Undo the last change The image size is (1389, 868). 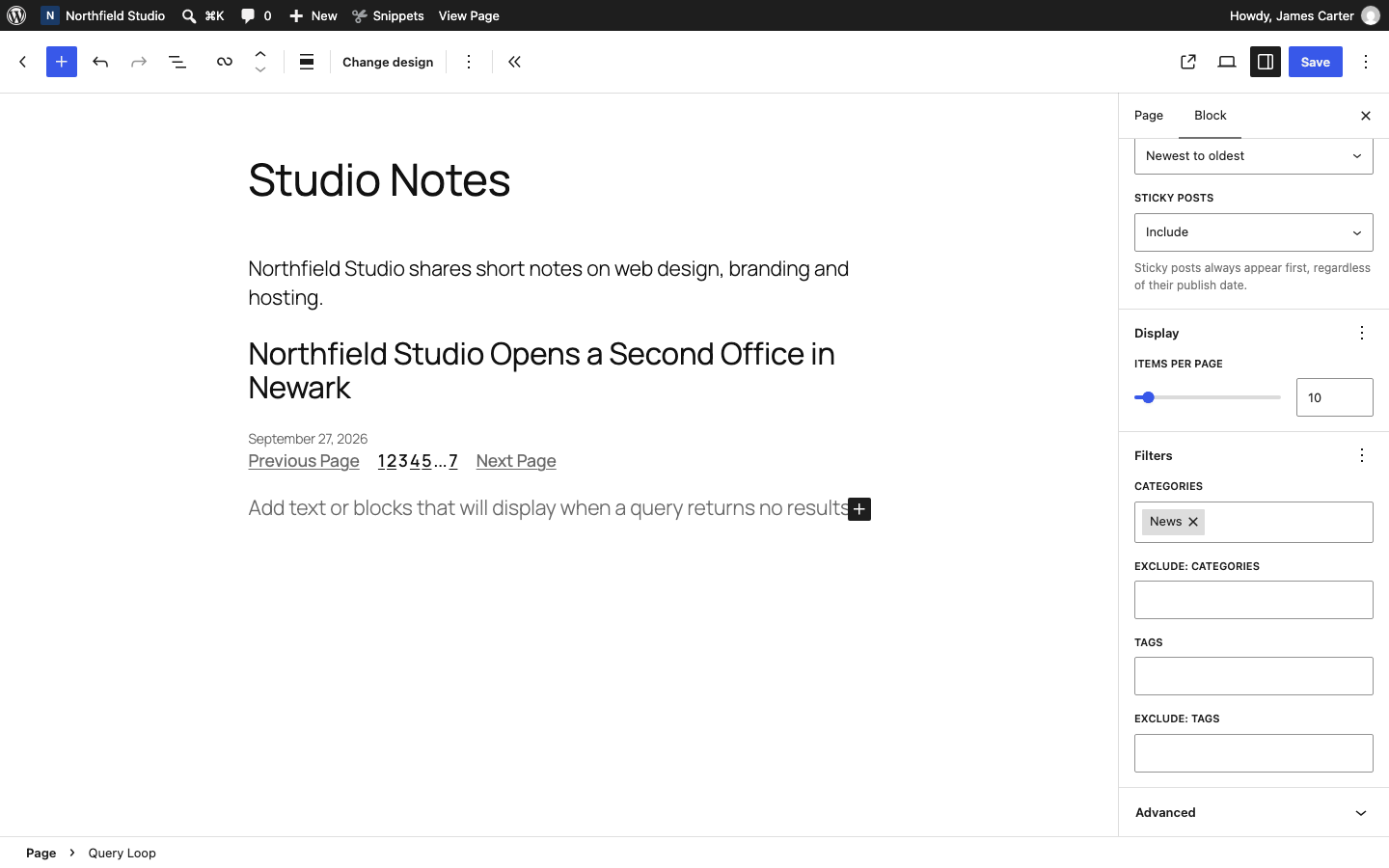pyautogui.click(x=100, y=62)
